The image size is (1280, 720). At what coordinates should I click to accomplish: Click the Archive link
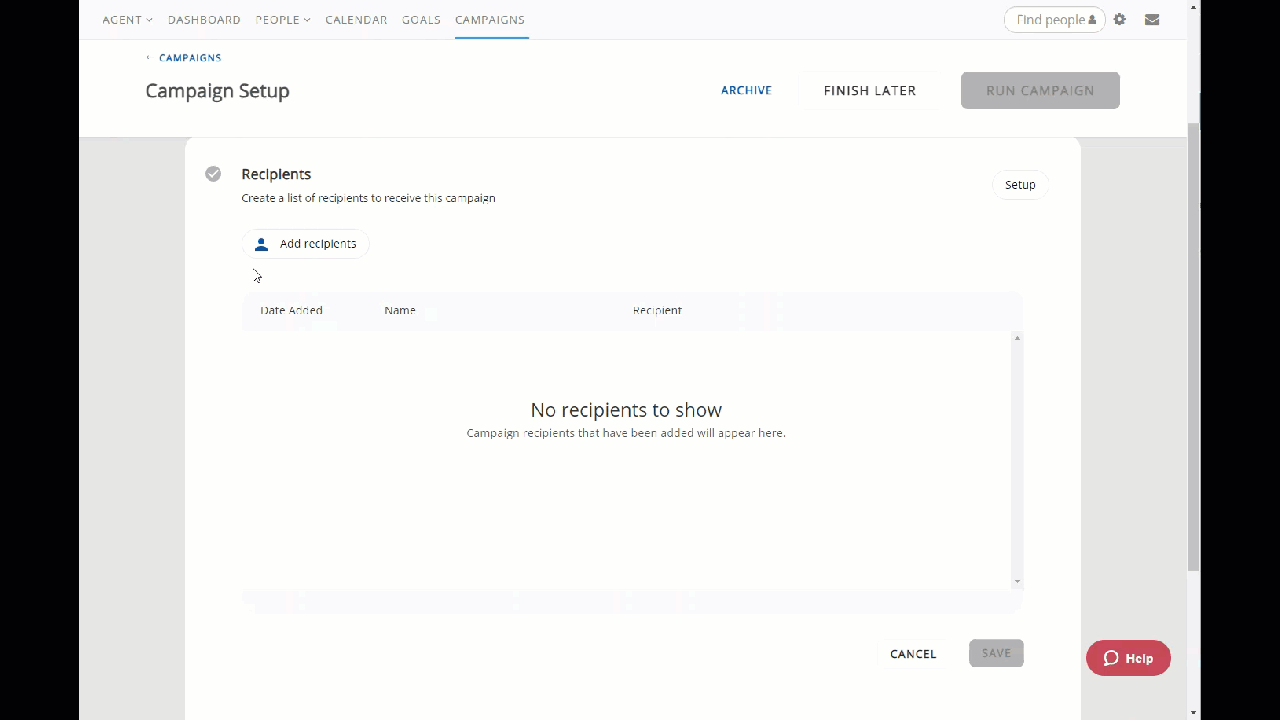746,90
